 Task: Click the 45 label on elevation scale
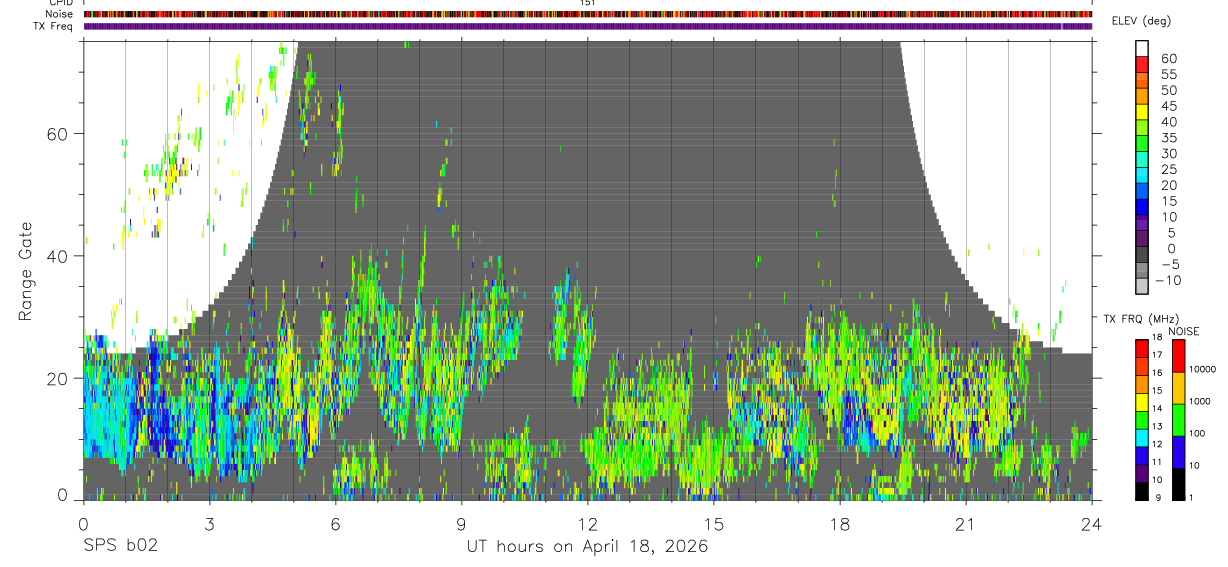pyautogui.click(x=1168, y=106)
